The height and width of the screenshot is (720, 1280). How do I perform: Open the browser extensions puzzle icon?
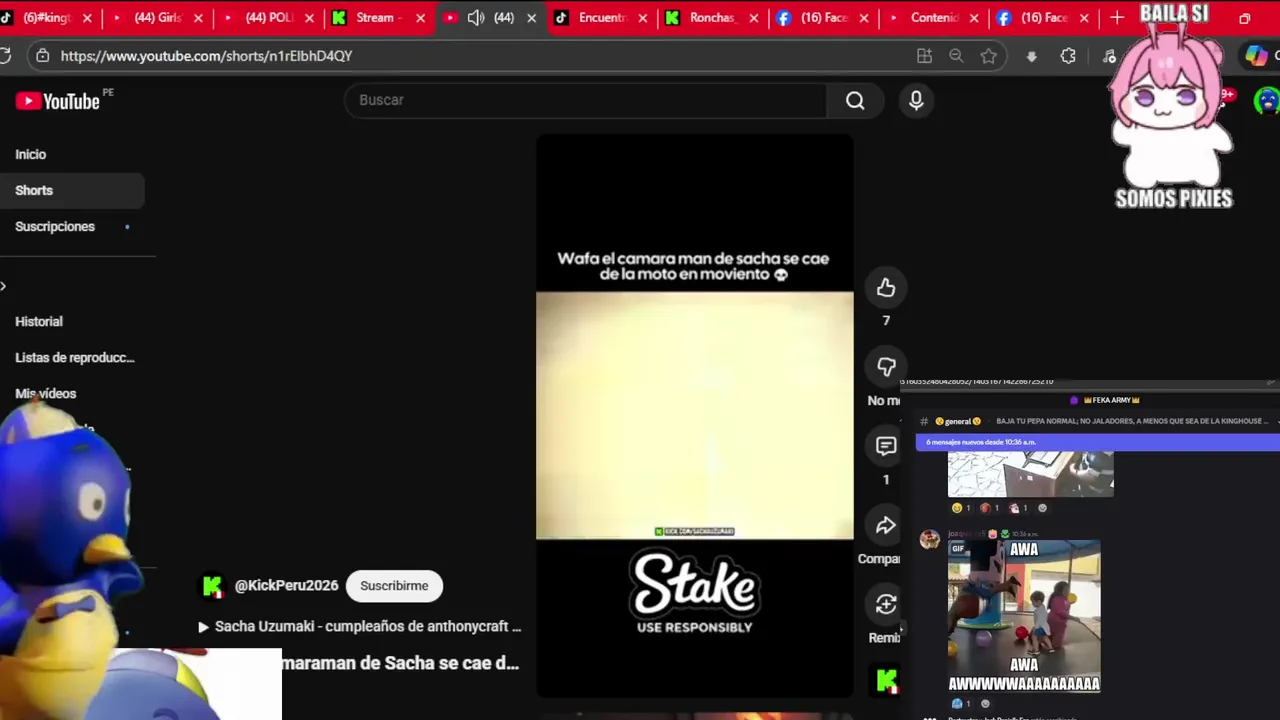pos(1068,56)
